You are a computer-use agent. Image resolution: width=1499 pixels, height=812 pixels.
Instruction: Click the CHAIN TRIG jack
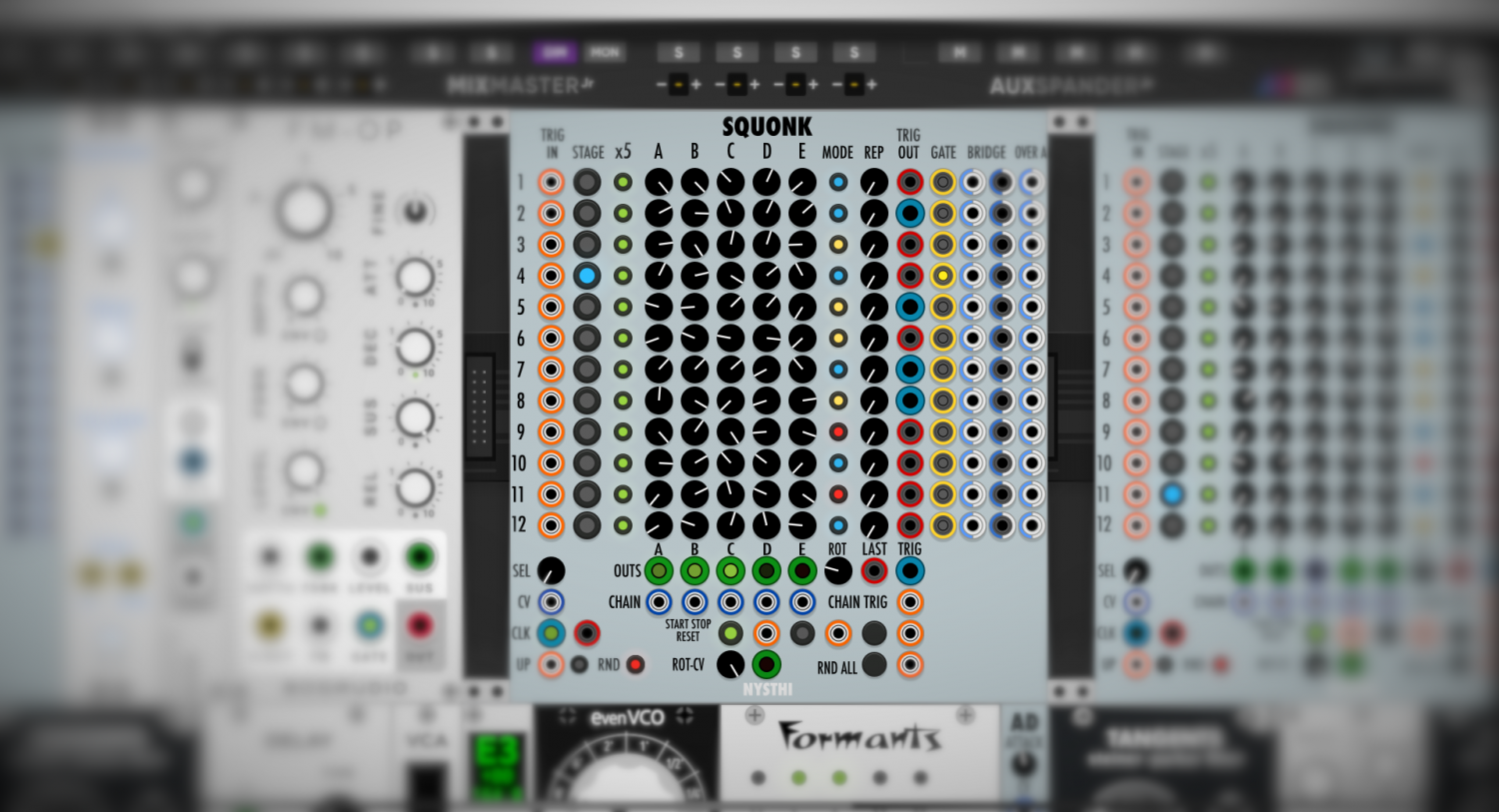tap(909, 602)
